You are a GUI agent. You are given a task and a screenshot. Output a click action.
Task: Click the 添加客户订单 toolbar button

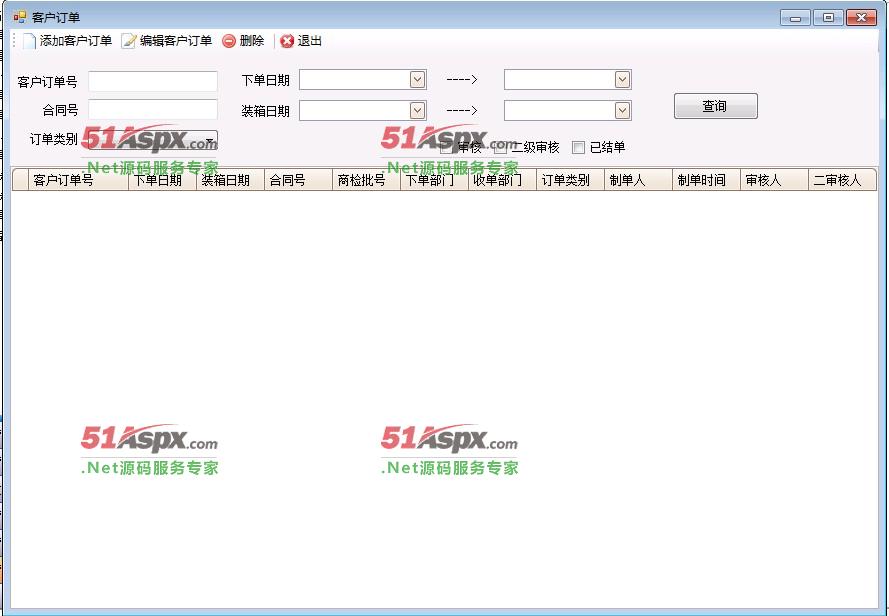(x=67, y=41)
